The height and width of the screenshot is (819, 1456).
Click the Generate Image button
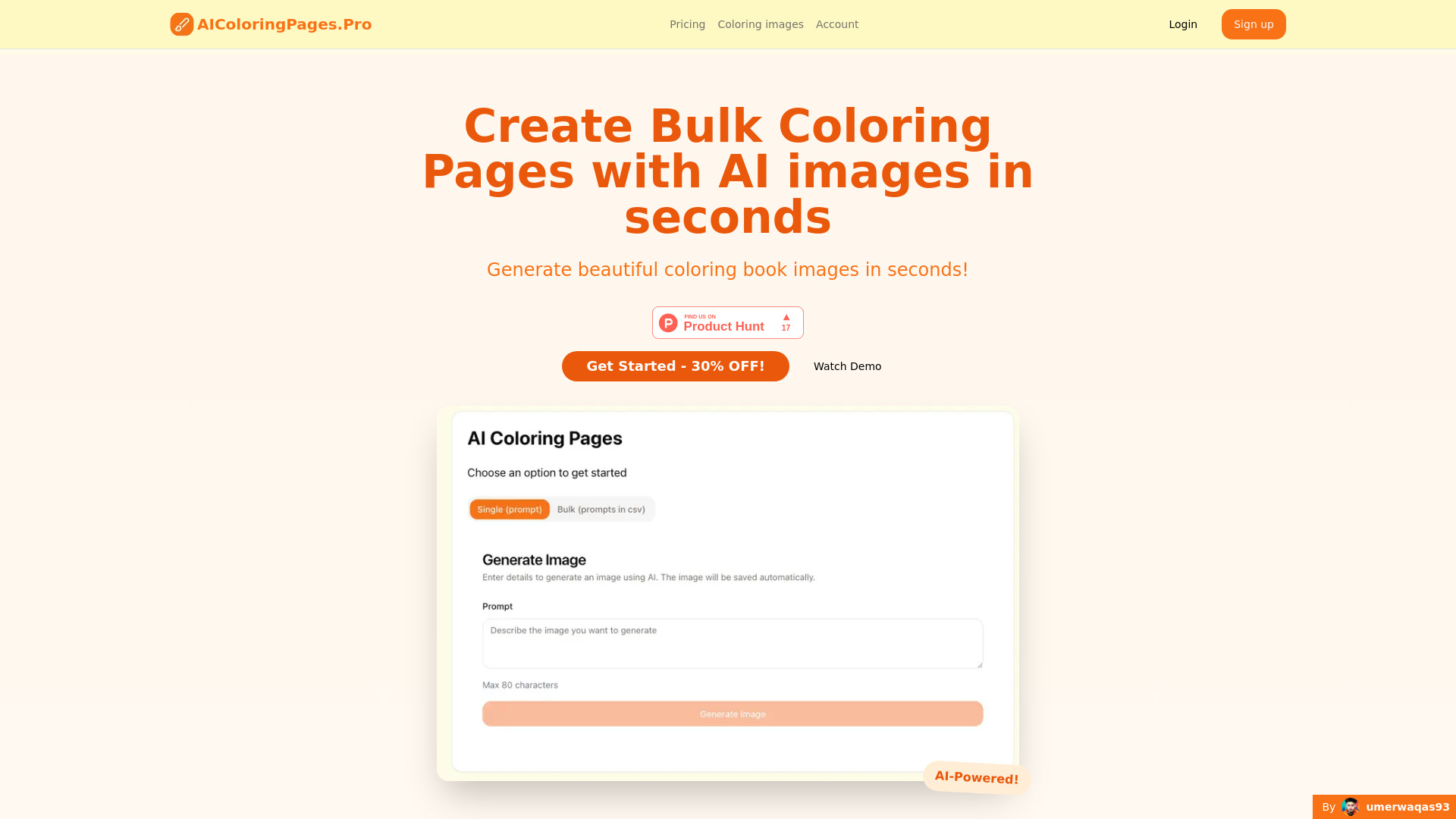pyautogui.click(x=732, y=713)
